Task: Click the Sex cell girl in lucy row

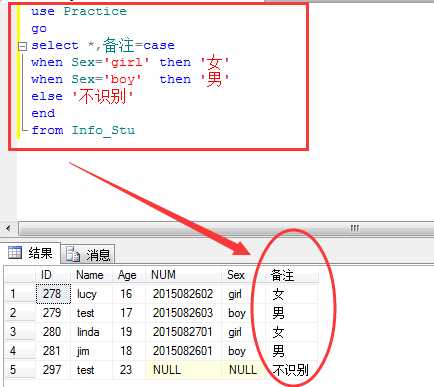Action: click(x=243, y=294)
